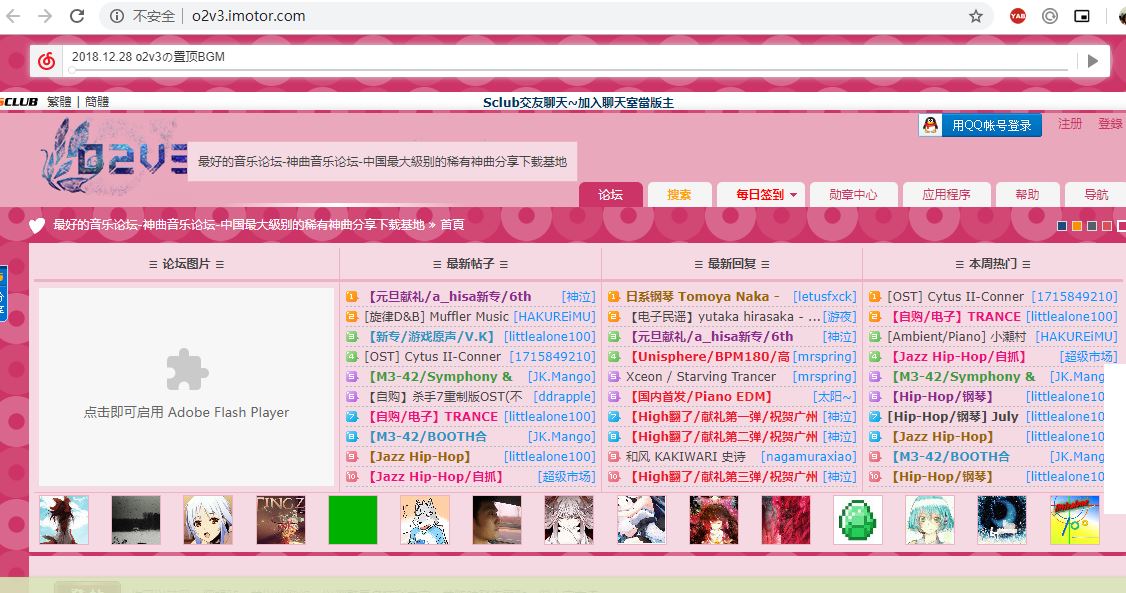Click number 3 icon beside Ambient/Piano 小濑村
1126x593 pixels.
875,337
